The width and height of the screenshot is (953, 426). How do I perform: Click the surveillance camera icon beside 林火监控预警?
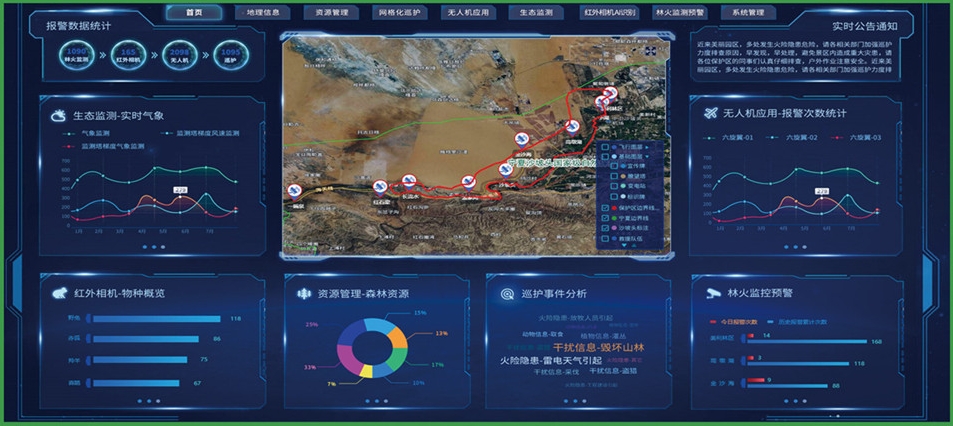tap(712, 293)
